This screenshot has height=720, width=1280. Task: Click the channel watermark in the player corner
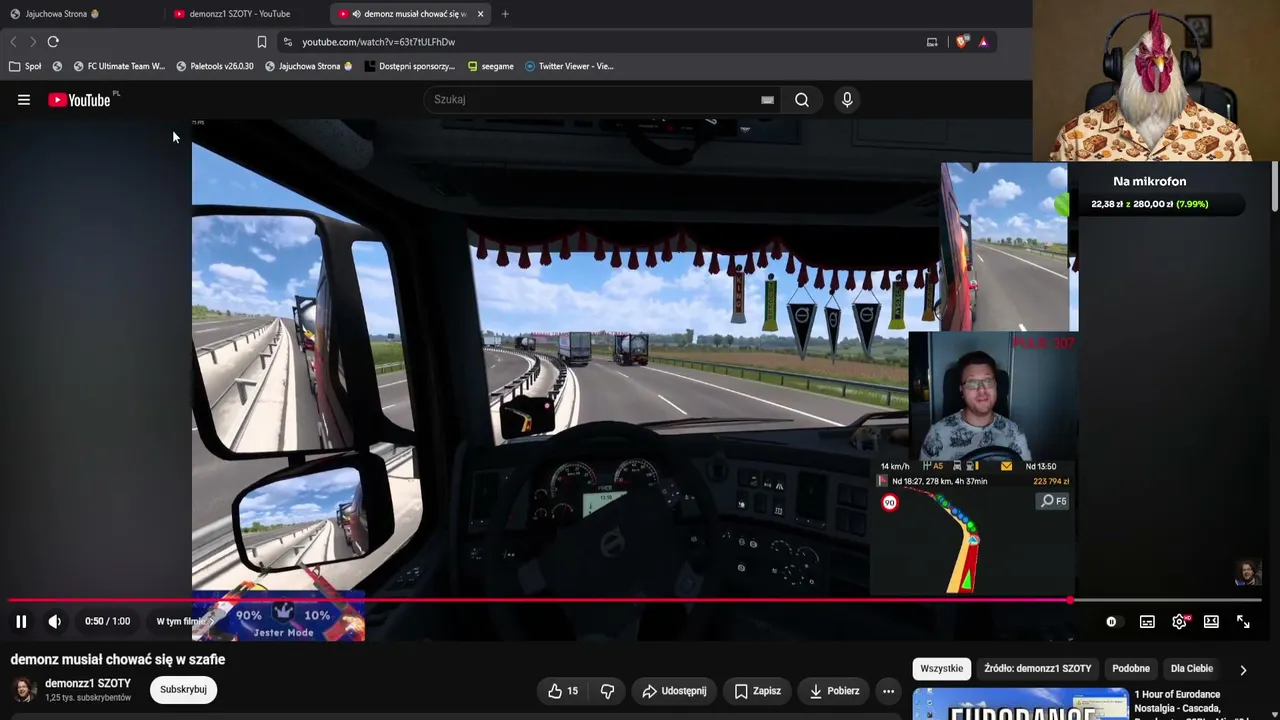(x=1247, y=573)
